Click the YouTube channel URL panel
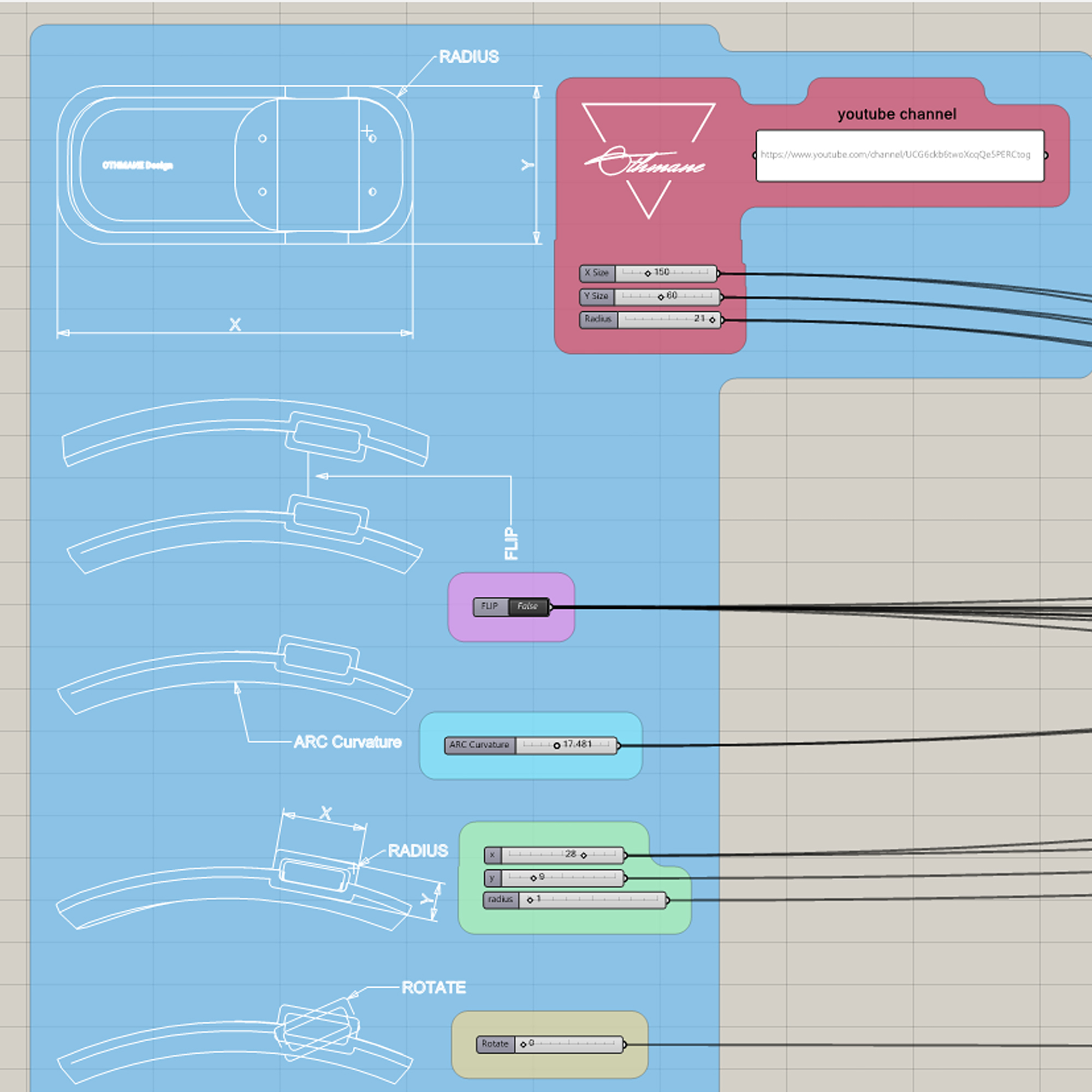Viewport: 1092px width, 1092px height. (x=899, y=156)
